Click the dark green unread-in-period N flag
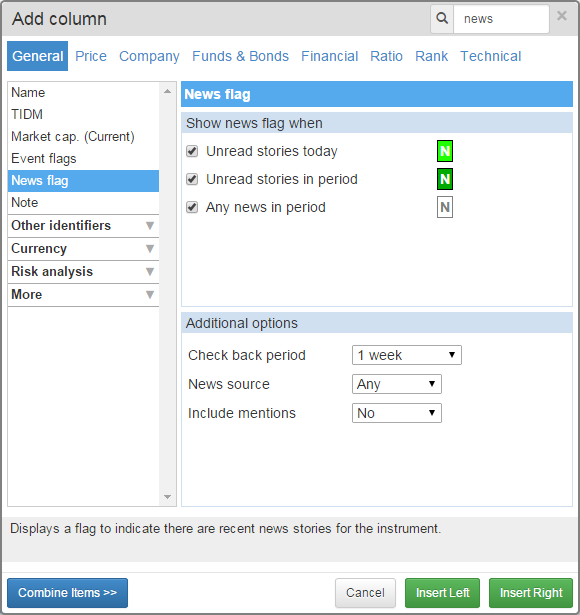Screen dimensions: 580x615 445,179
